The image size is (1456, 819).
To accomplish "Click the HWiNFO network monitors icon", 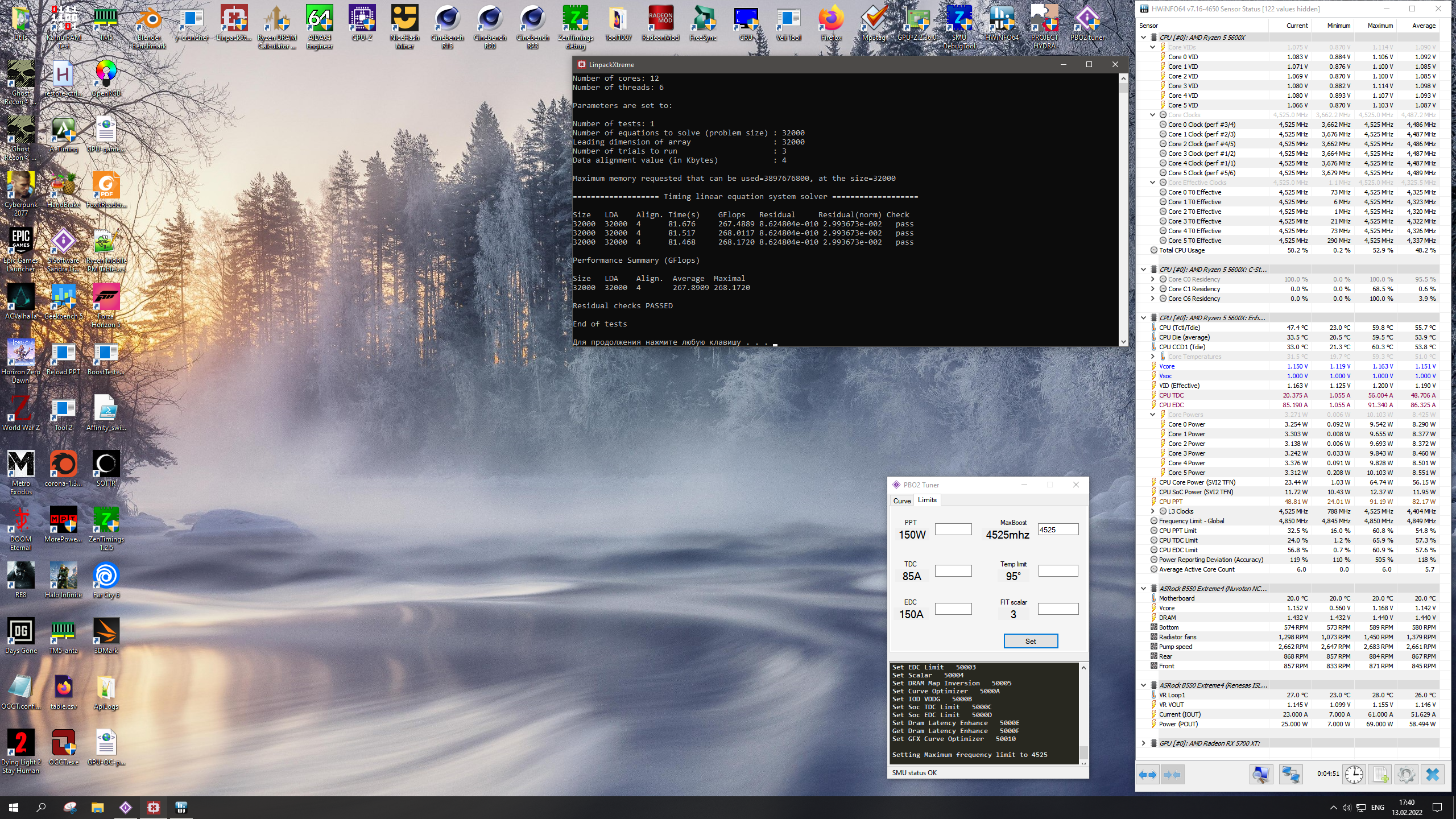I will (x=1290, y=775).
